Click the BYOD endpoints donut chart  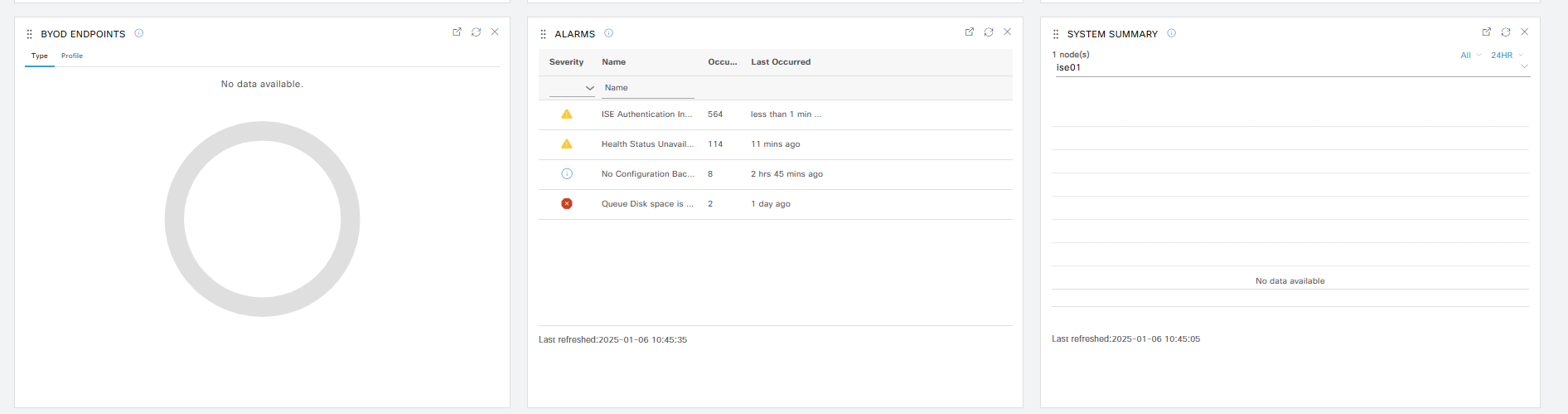(262, 219)
